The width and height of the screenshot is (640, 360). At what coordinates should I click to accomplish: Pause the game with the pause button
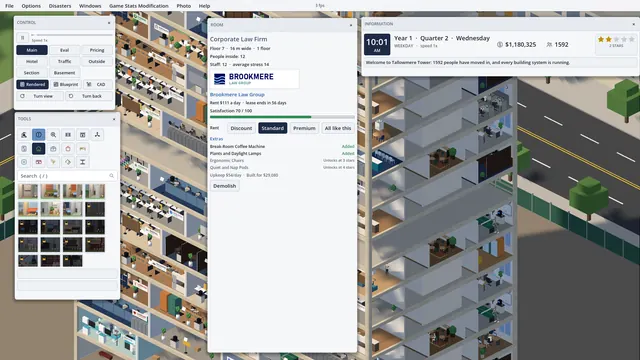[22, 38]
